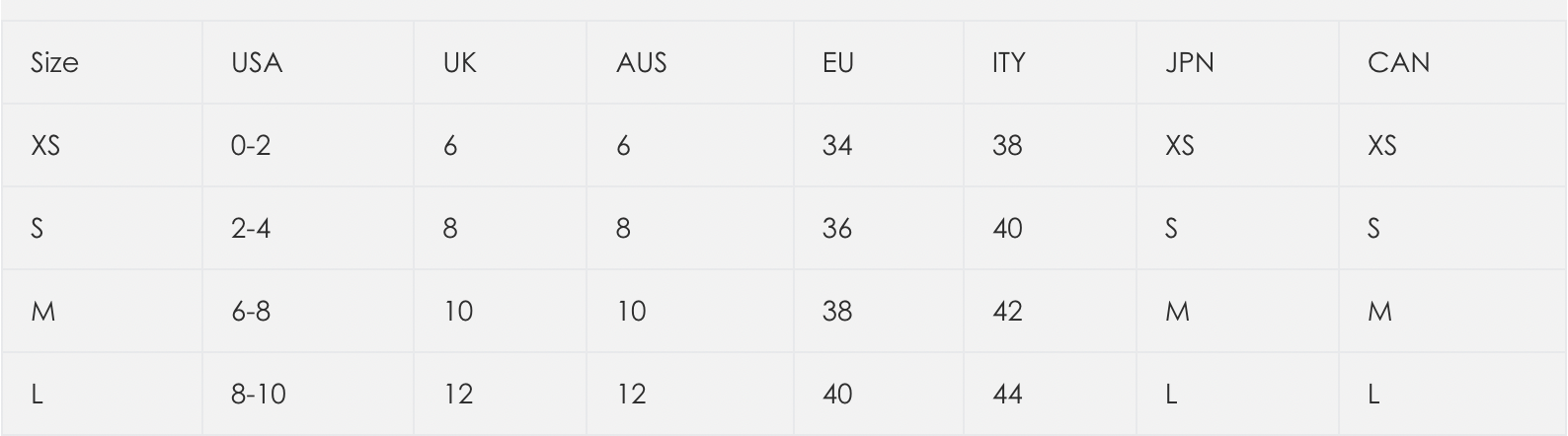The image size is (1568, 436).
Task: Click USA size 0-2 cell
Action: point(251,146)
